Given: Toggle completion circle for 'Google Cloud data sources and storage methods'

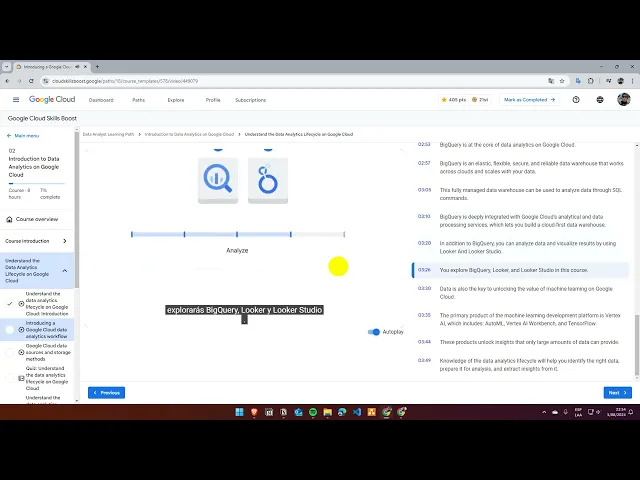Looking at the screenshot, I should coord(10,352).
